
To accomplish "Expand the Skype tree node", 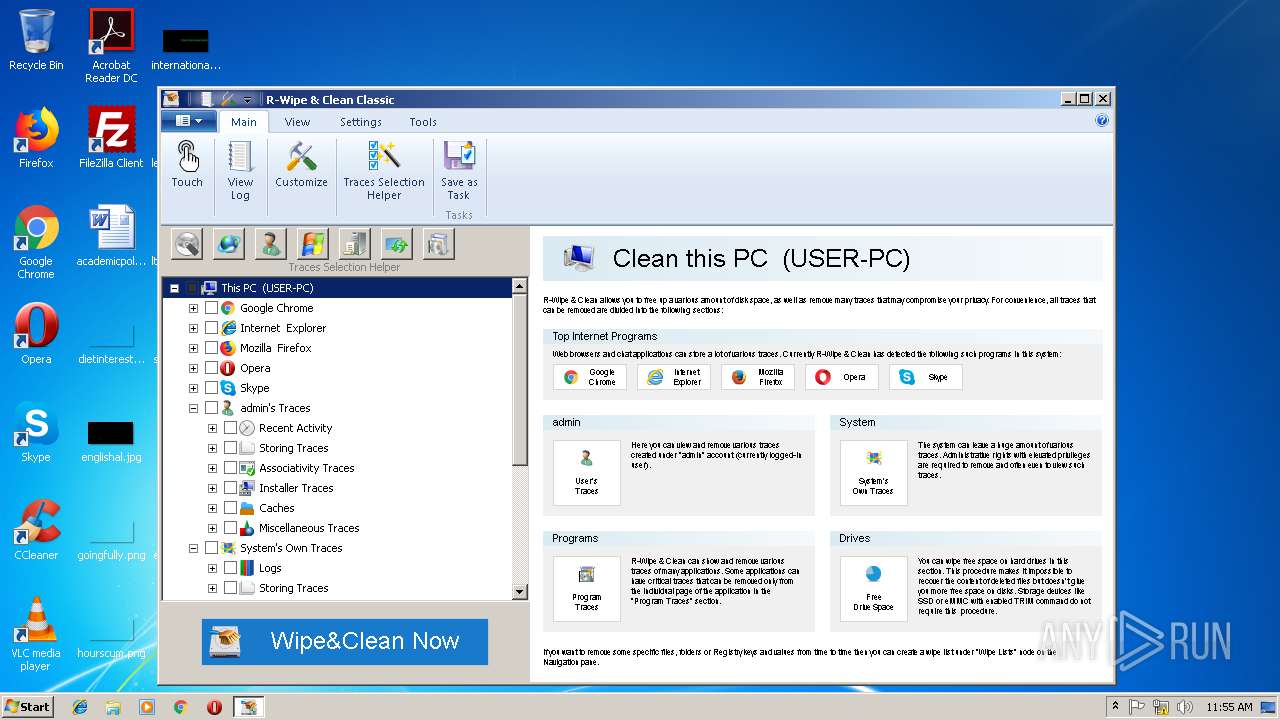I will [193, 388].
